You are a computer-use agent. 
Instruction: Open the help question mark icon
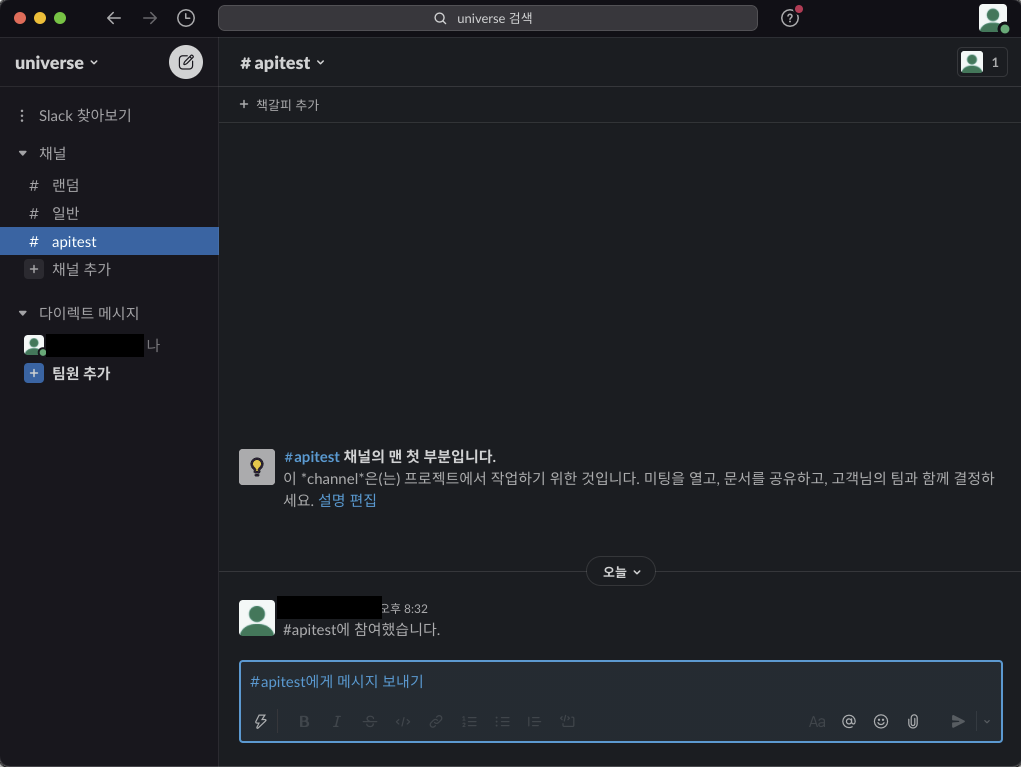pyautogui.click(x=790, y=18)
